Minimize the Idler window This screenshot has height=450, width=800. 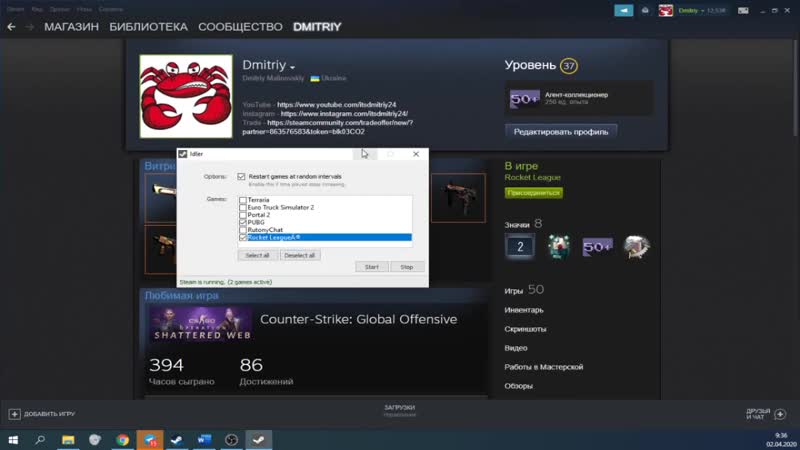(365, 154)
